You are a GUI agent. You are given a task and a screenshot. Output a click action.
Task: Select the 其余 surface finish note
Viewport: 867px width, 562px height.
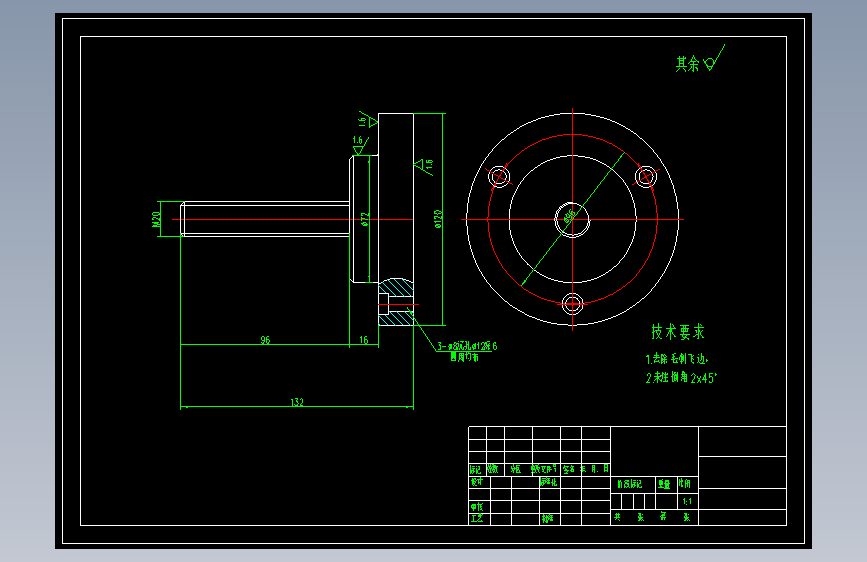pos(687,64)
